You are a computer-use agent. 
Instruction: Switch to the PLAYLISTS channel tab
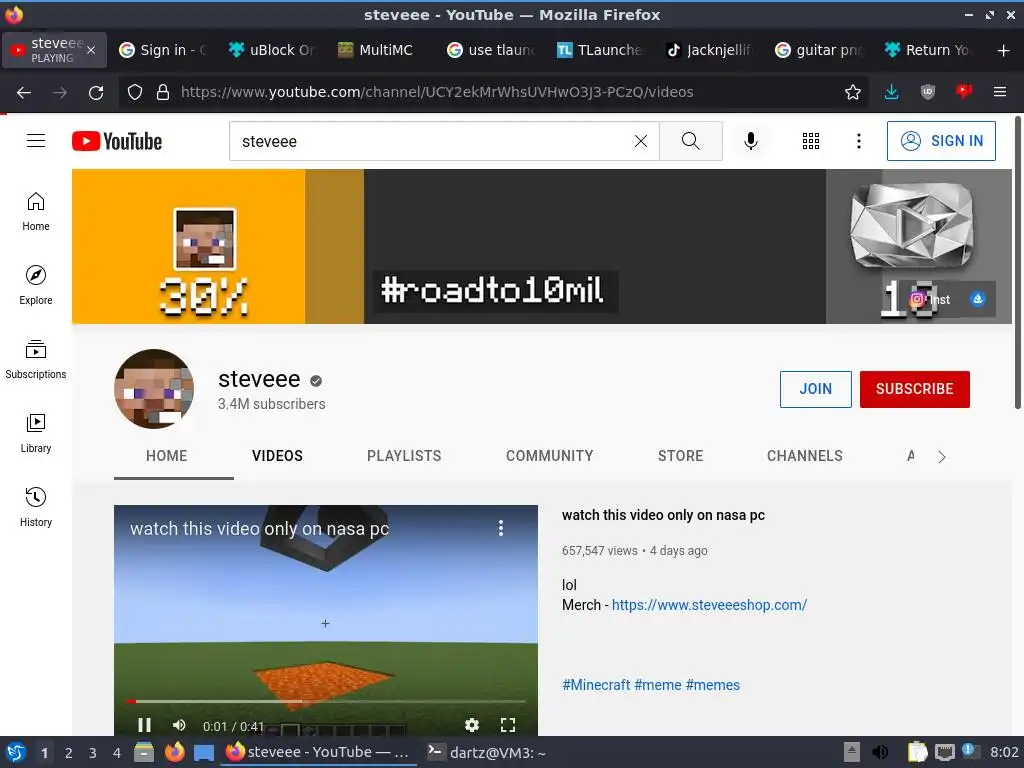pos(404,456)
